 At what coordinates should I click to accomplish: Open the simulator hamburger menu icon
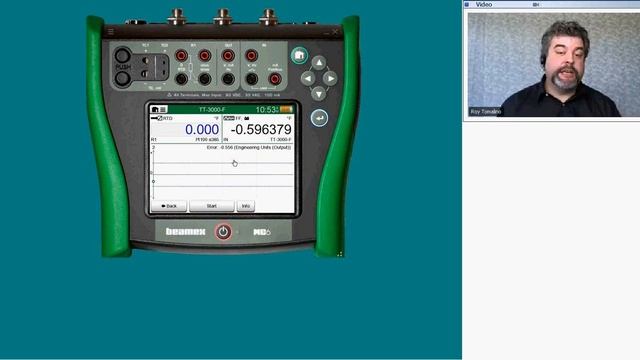[111, 31]
